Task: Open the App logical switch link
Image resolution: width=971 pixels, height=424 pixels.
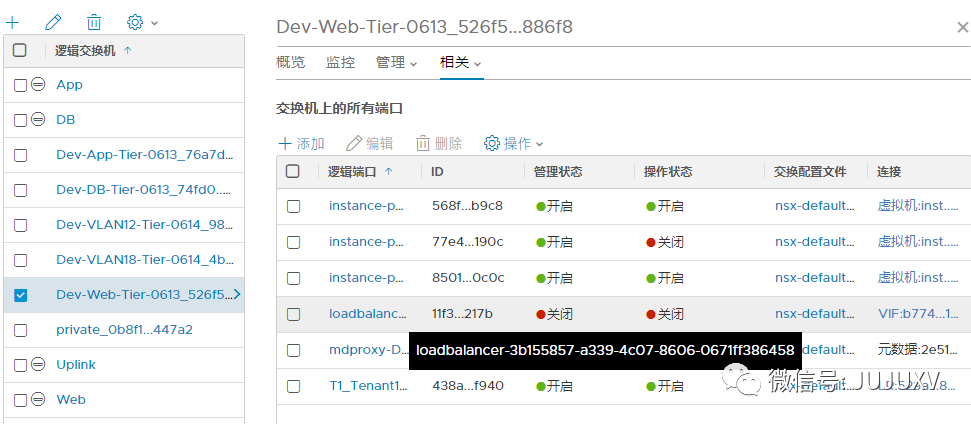Action: click(69, 85)
